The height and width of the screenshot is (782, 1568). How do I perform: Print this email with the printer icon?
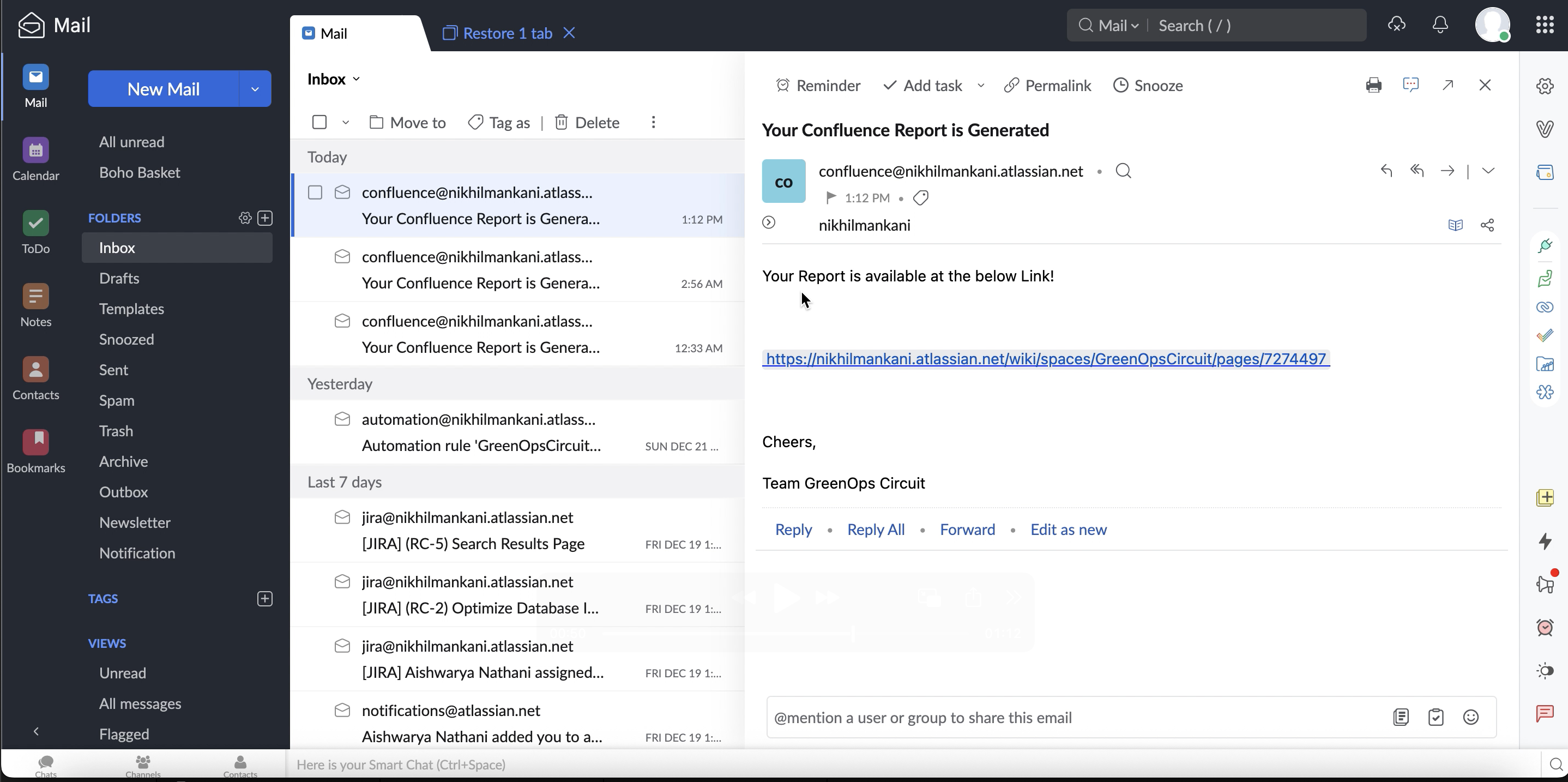coord(1373,85)
